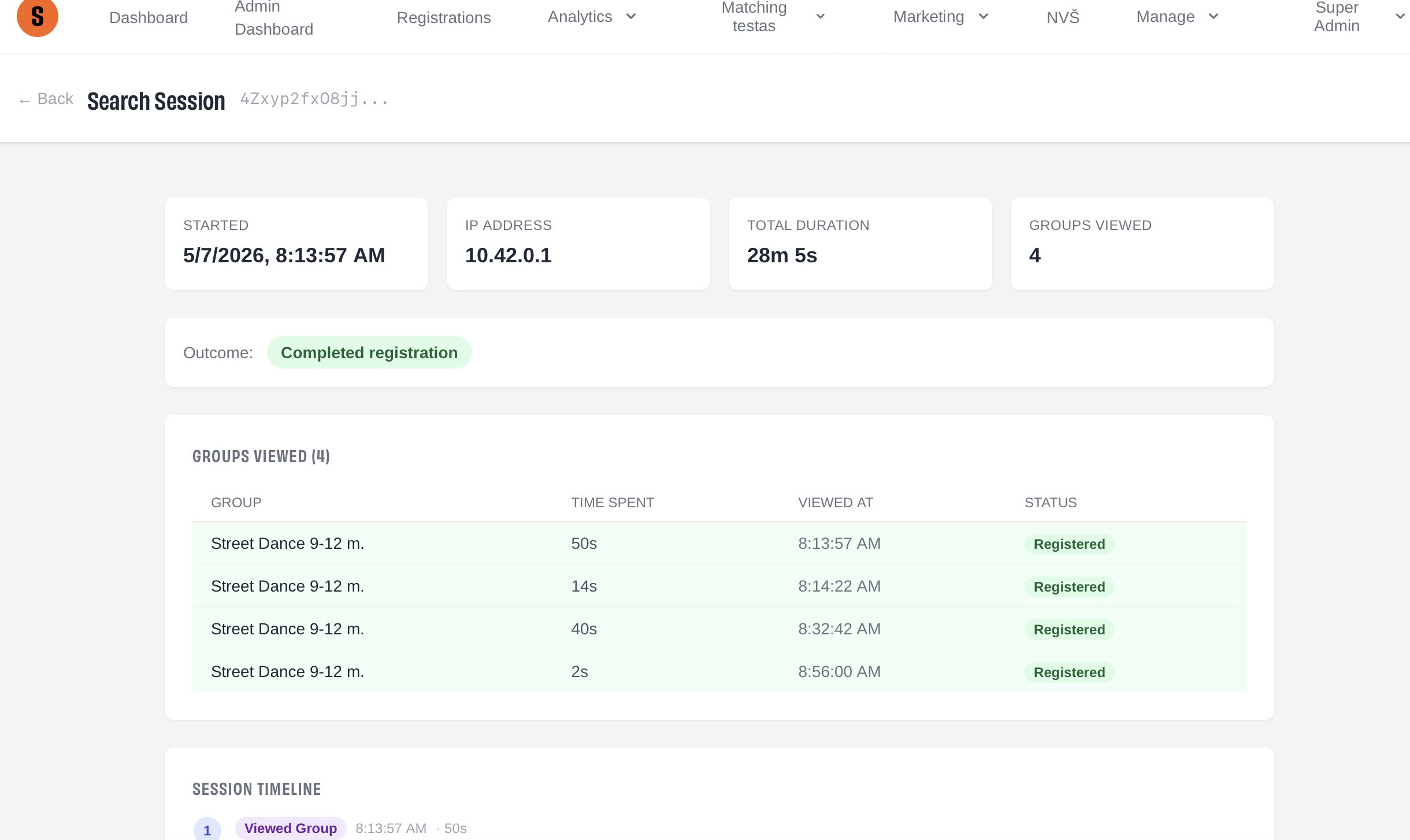Open the Matching testas dropdown
Viewport: 1410px width, 840px height.
tap(773, 17)
